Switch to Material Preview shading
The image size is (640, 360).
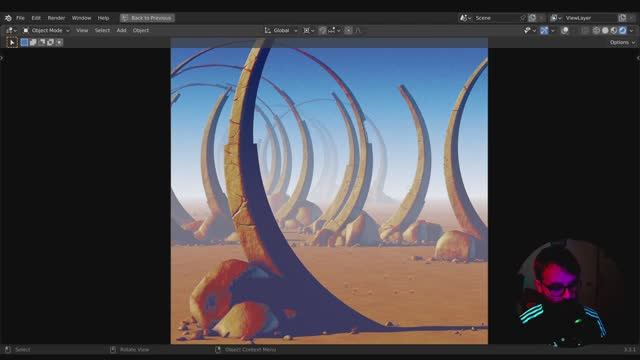coord(613,30)
